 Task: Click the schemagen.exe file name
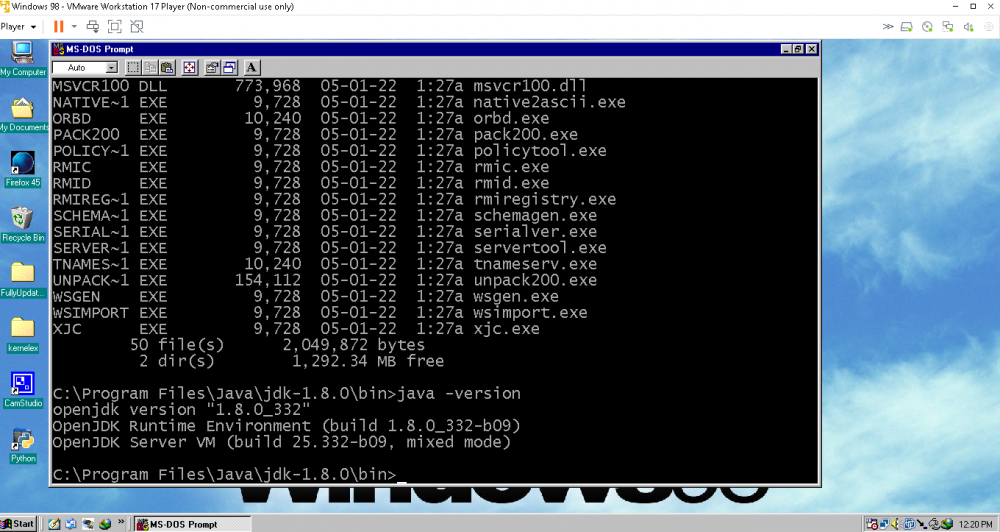tap(535, 216)
